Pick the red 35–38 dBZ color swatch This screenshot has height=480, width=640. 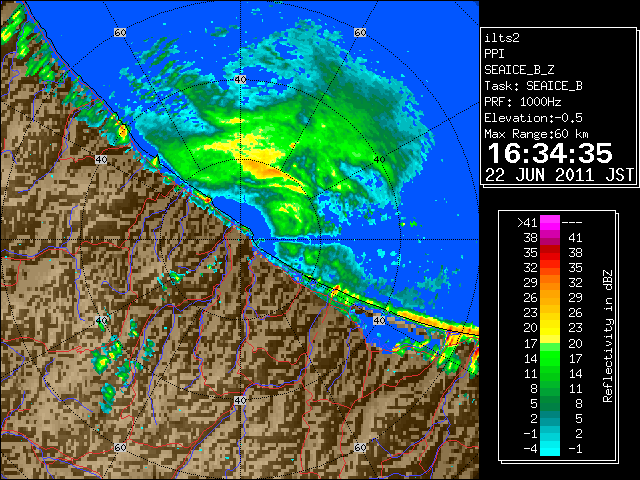[550, 253]
